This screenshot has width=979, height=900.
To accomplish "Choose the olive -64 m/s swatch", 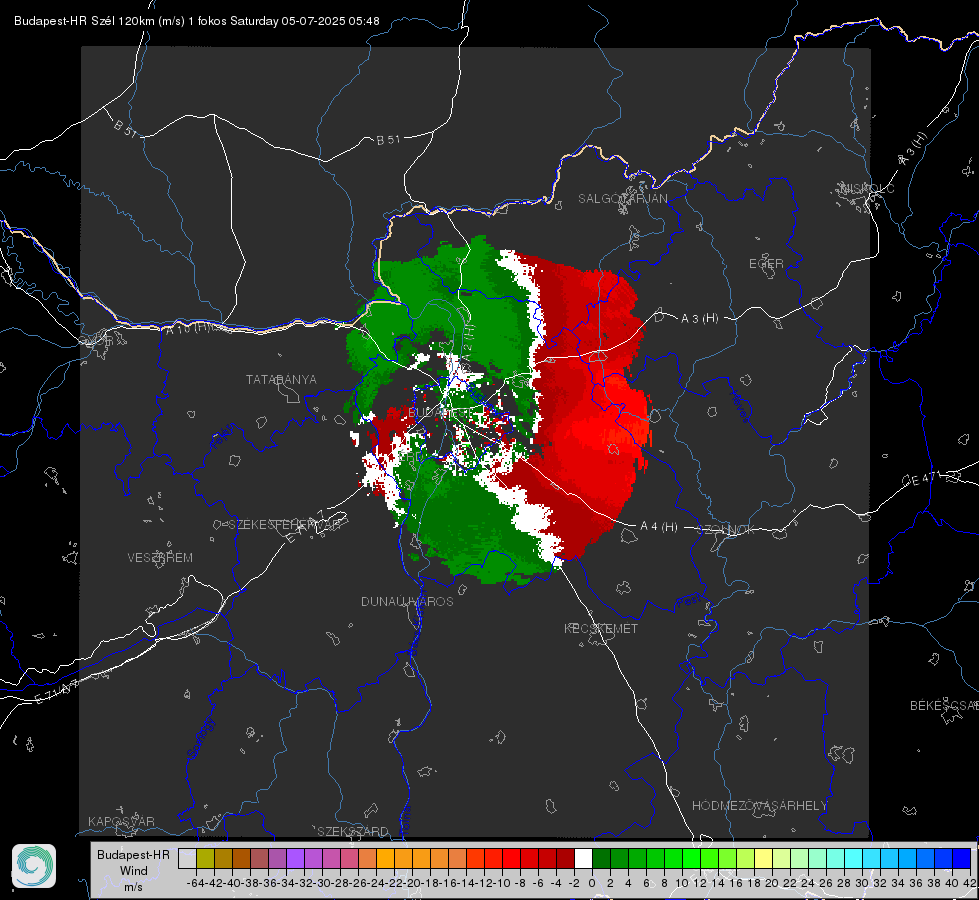I will 205,858.
